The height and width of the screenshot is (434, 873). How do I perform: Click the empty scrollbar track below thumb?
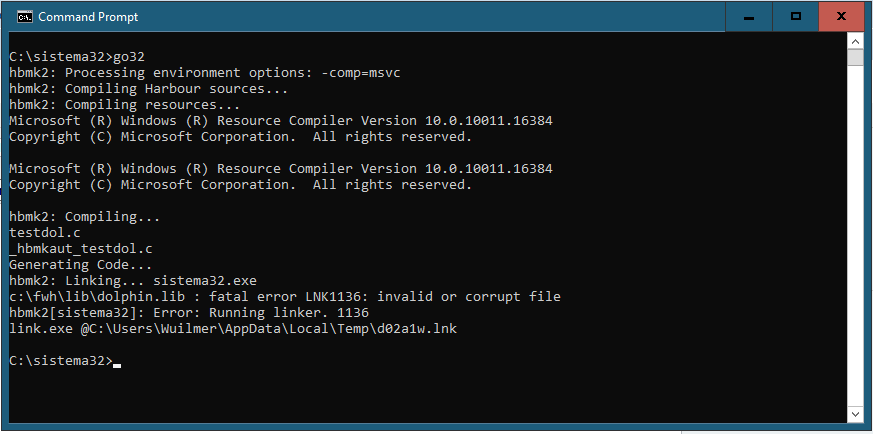click(855, 236)
